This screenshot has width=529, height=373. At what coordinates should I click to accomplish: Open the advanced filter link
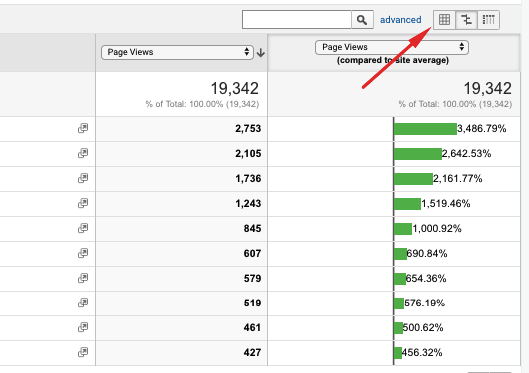[x=400, y=20]
